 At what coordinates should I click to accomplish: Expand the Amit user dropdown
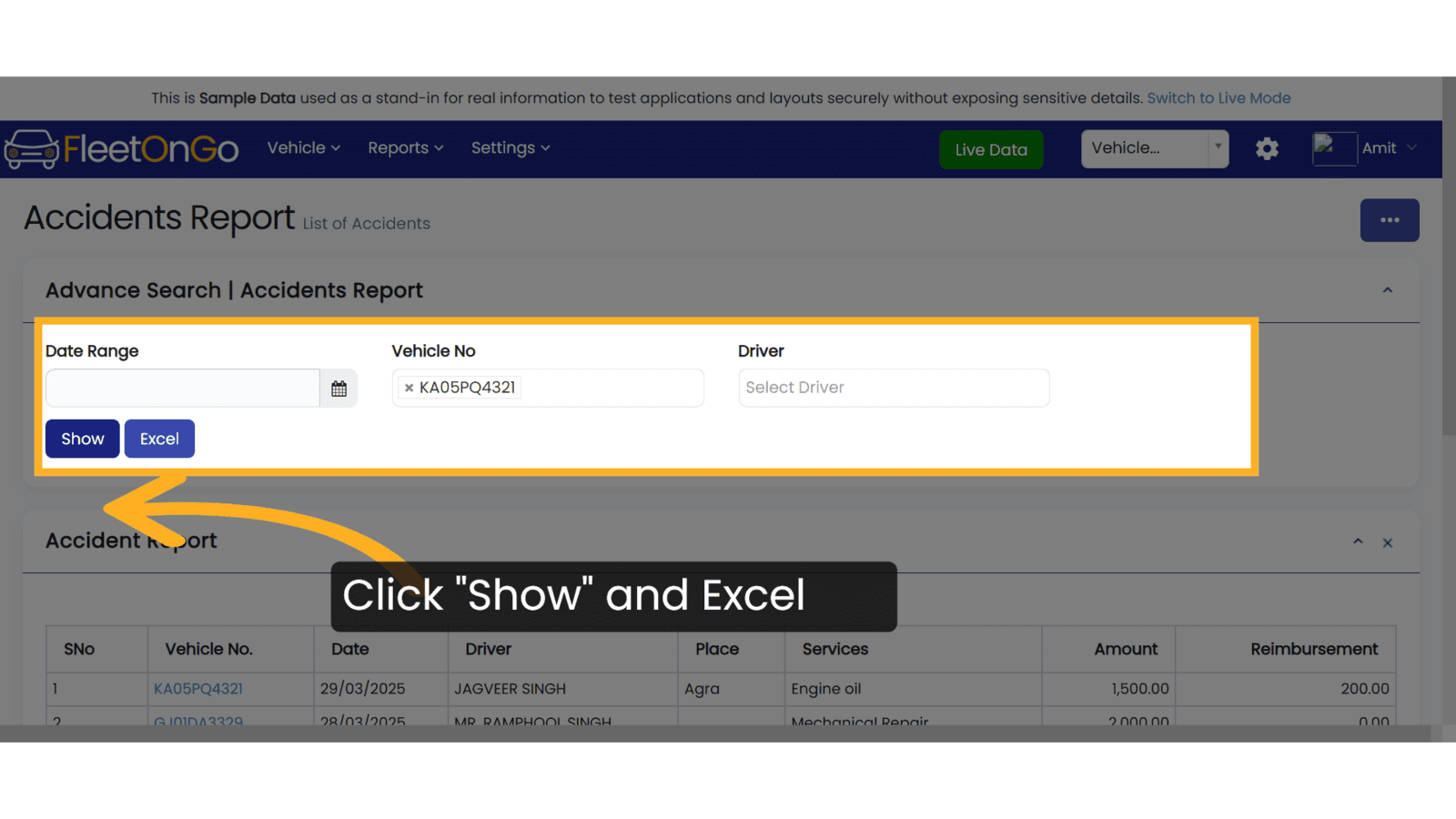(1390, 148)
